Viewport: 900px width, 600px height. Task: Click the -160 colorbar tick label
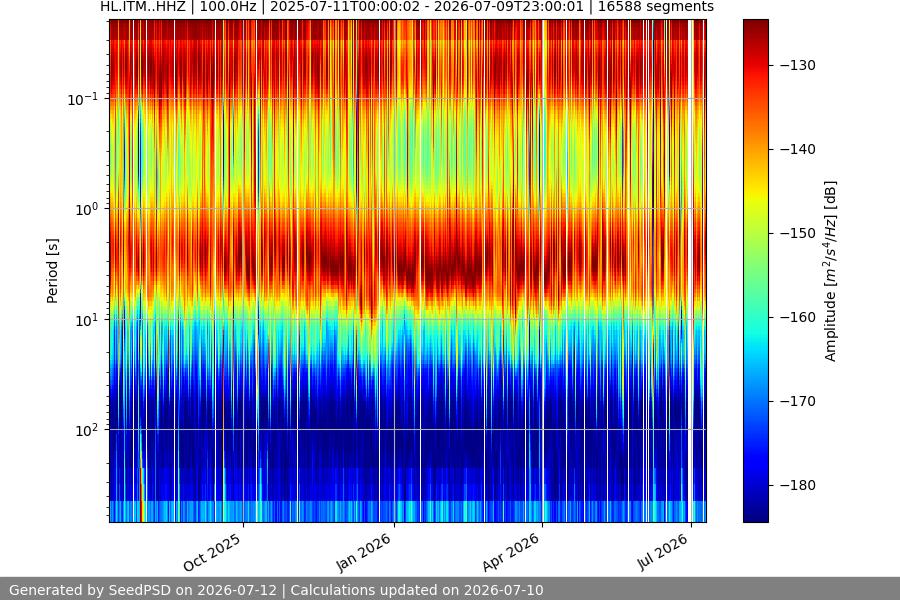tap(798, 317)
